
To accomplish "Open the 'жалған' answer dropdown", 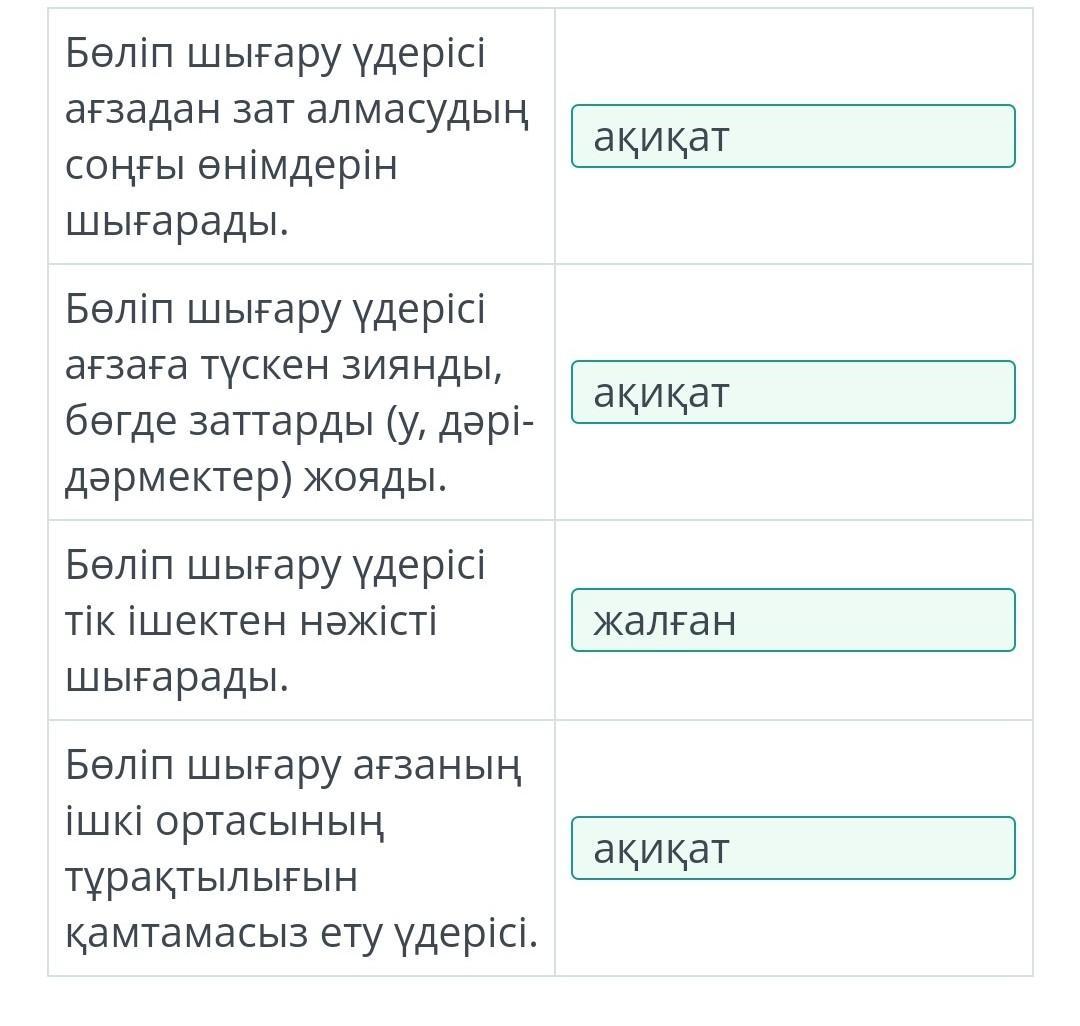I will [x=793, y=620].
